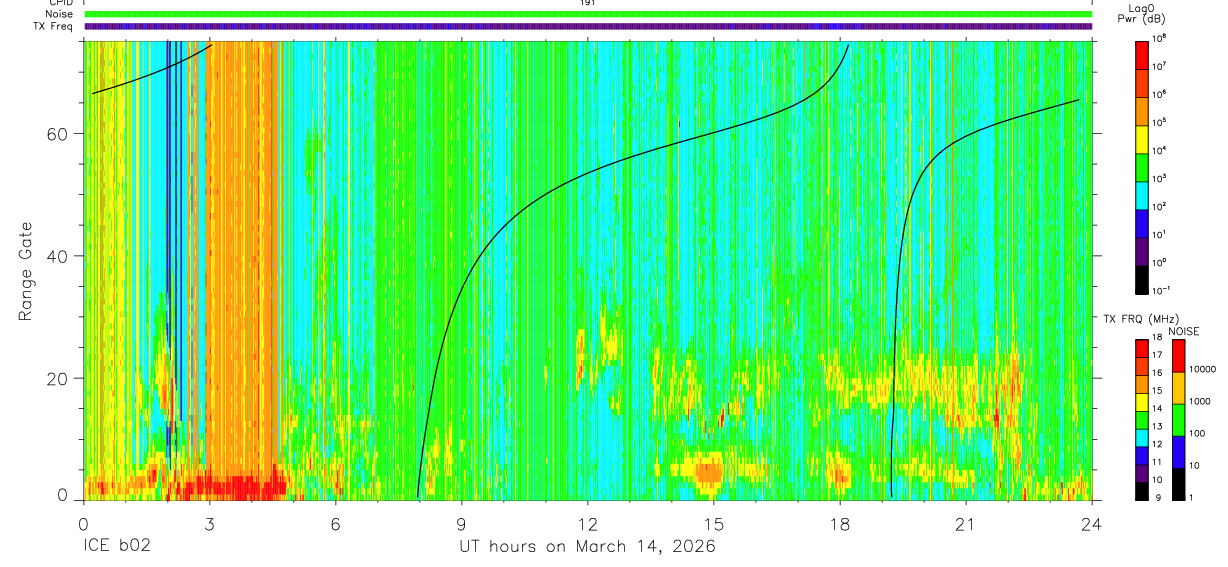1228x567 pixels.
Task: Click the green Noise indicator strip
Action: pyautogui.click(x=588, y=14)
